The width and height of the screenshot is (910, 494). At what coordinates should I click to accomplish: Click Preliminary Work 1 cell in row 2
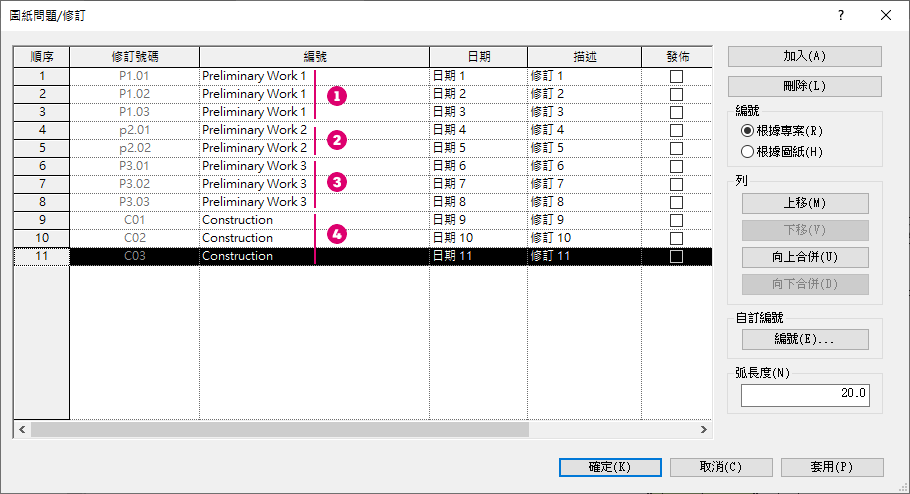coord(315,94)
